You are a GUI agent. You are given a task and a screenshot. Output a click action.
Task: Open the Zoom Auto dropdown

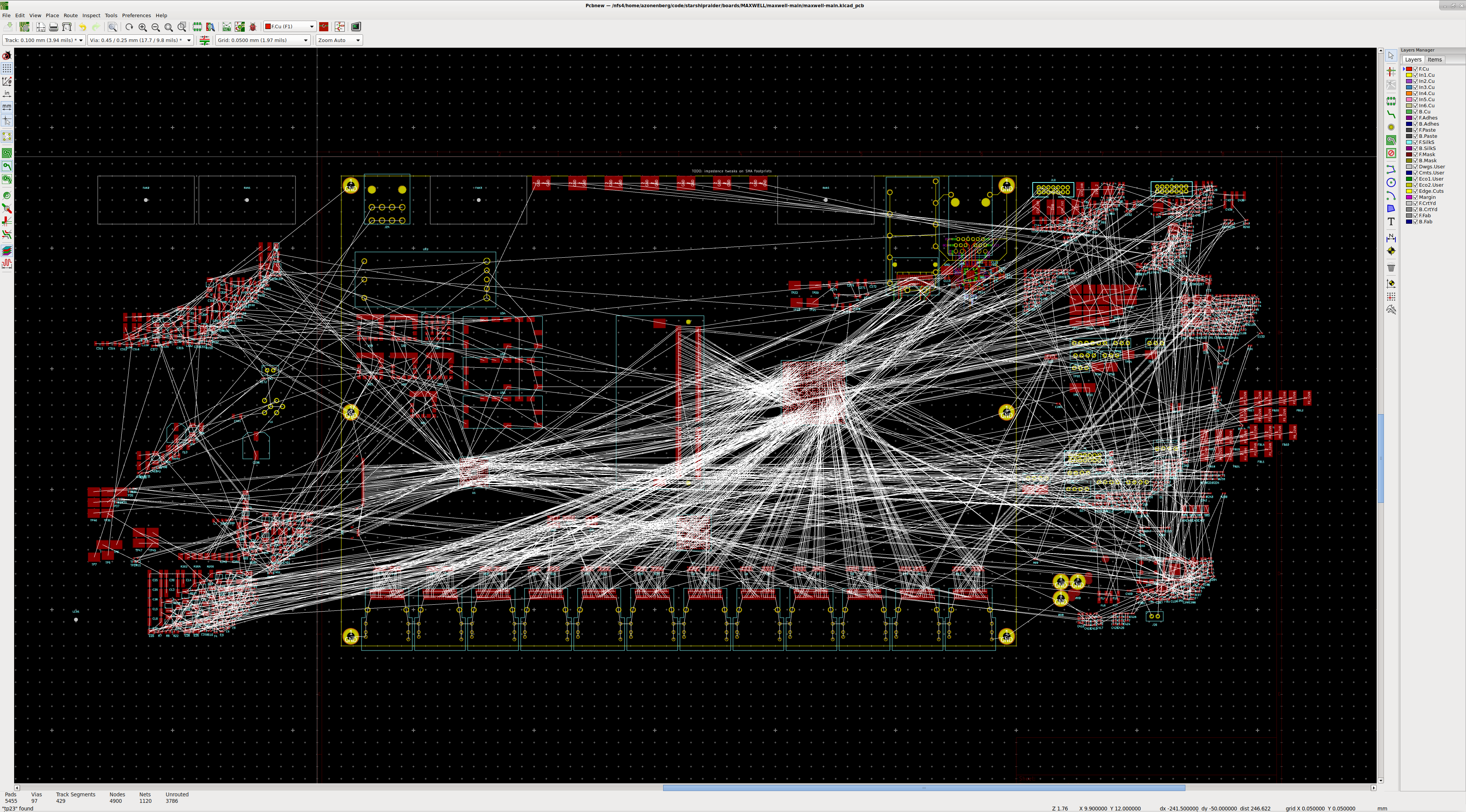click(x=339, y=40)
